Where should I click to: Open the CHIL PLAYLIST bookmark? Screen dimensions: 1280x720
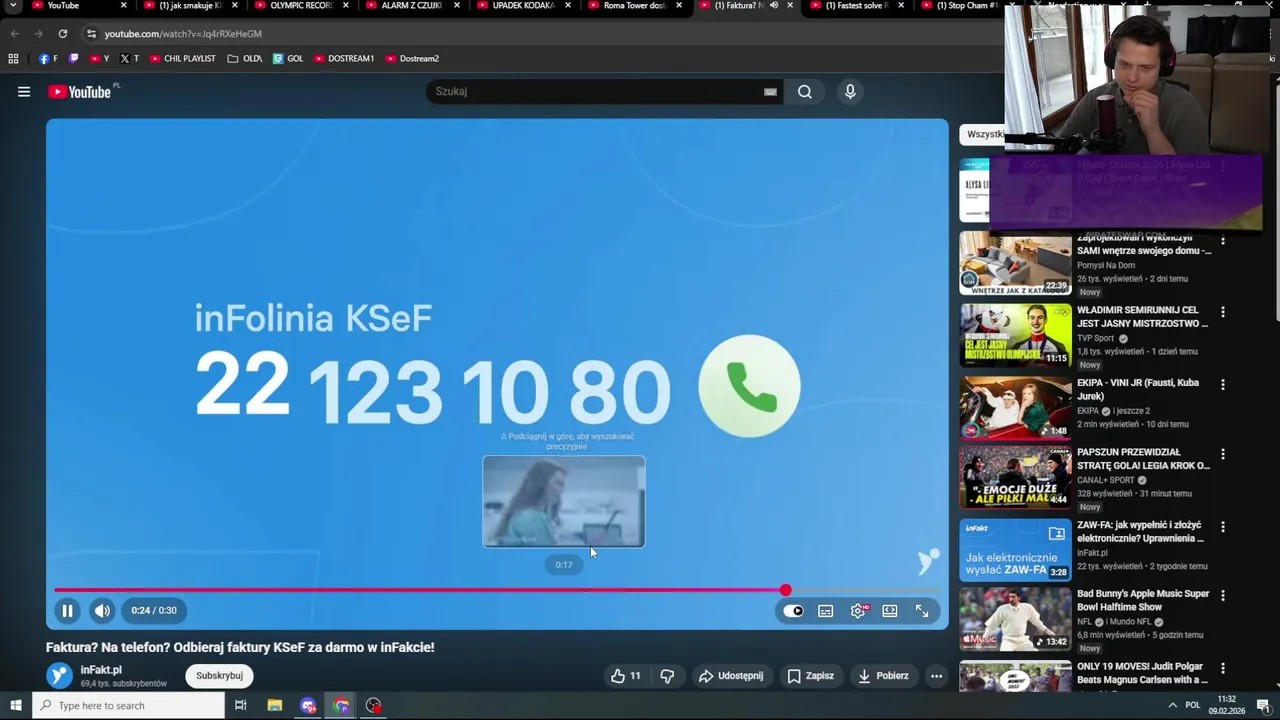(x=182, y=59)
